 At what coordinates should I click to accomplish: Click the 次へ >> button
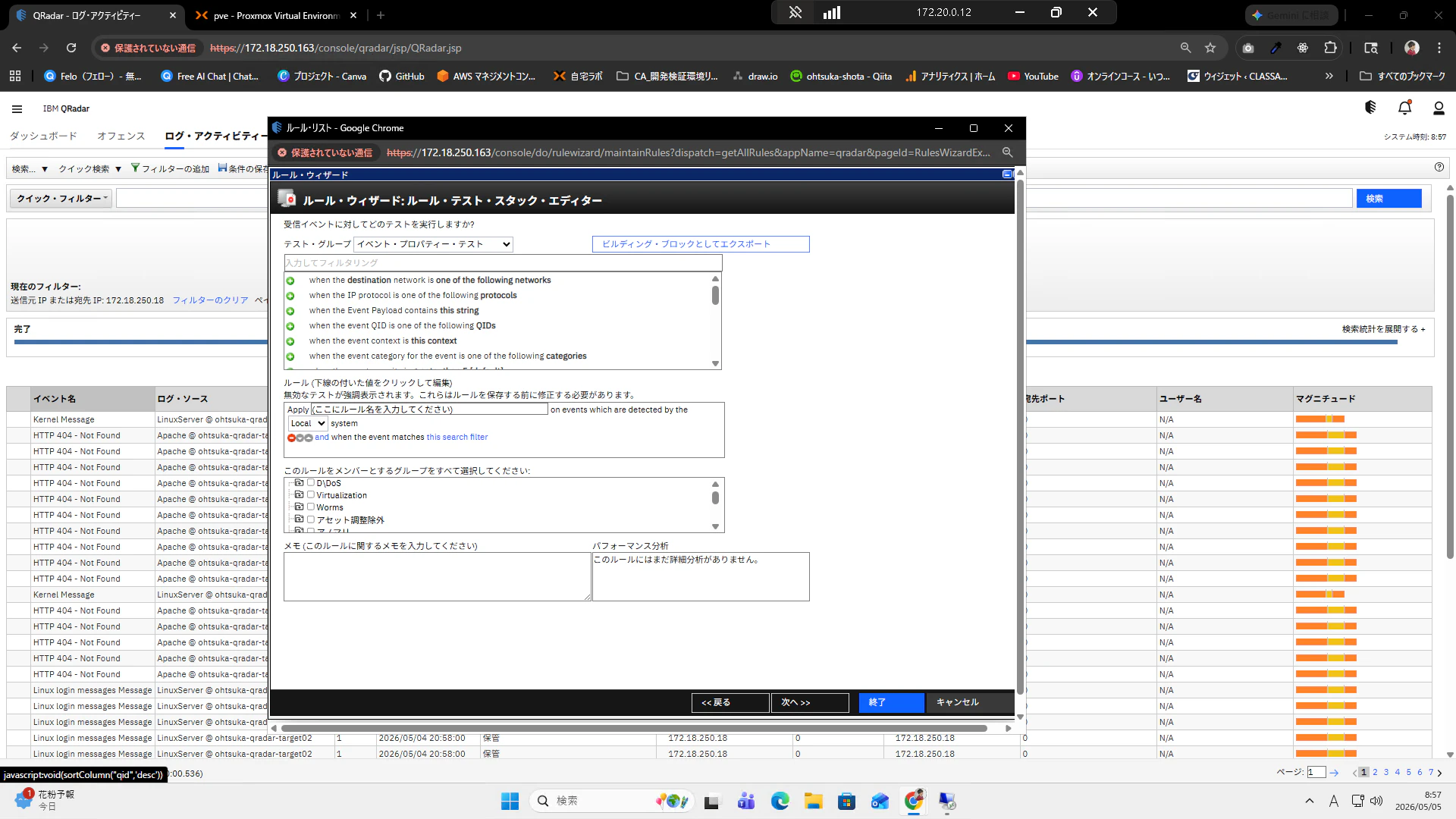810,703
